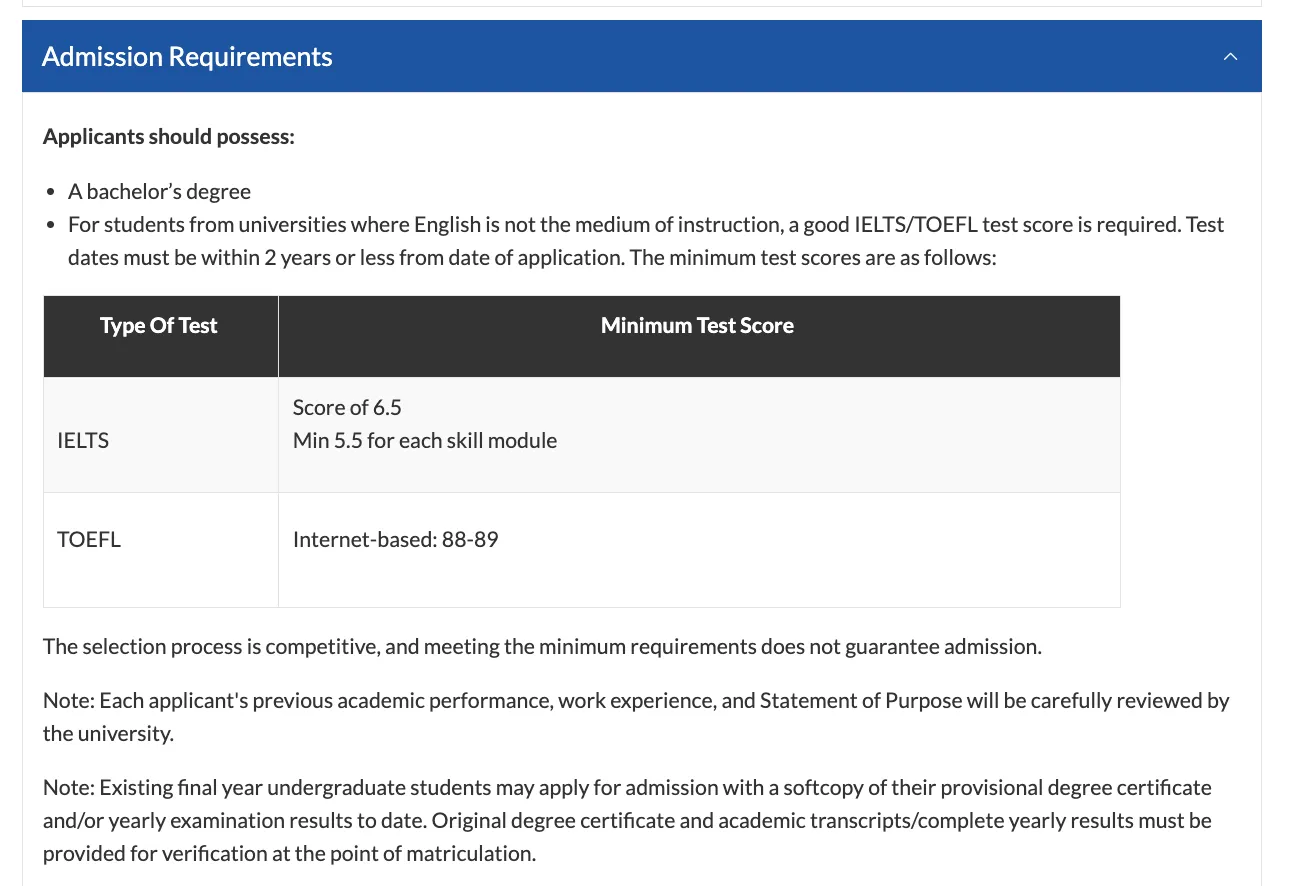Viewport: 1302px width, 886px height.
Task: Collapse the Admission Requirements chevron arrow
Action: pos(1230,57)
